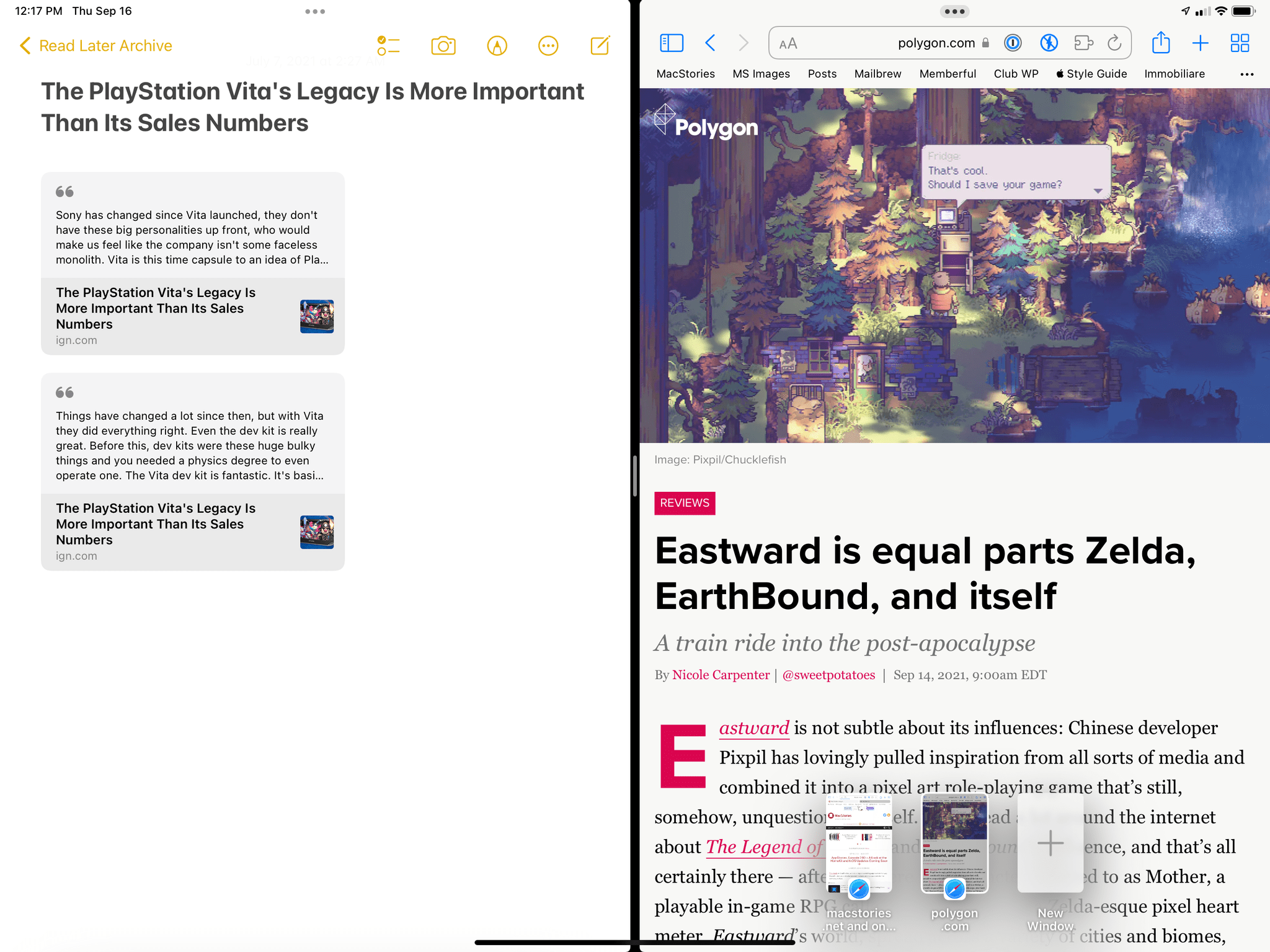Screen dimensions: 1270x952
Task: Follow 'The Legend of' article link
Action: [764, 847]
